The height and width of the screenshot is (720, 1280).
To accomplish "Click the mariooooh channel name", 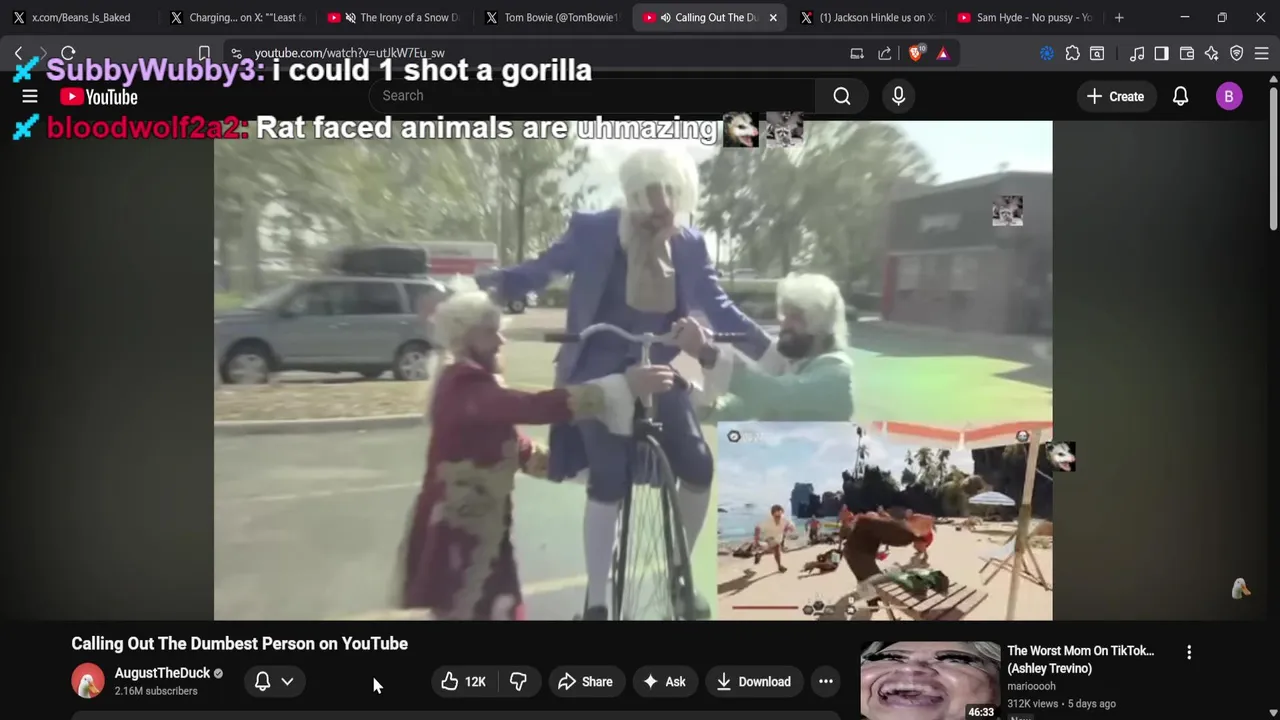I will tap(1031, 686).
